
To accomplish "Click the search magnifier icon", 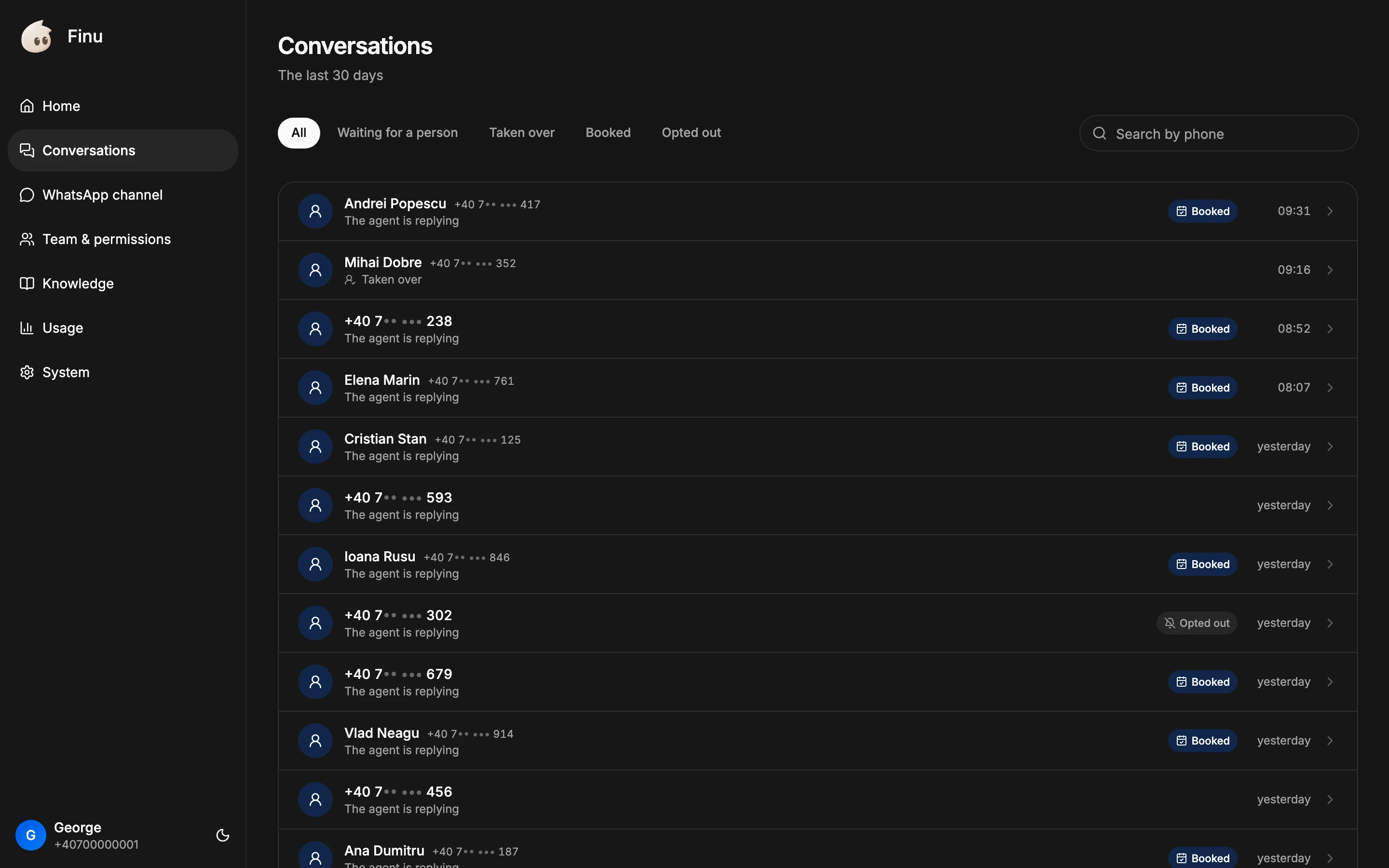I will [1100, 134].
